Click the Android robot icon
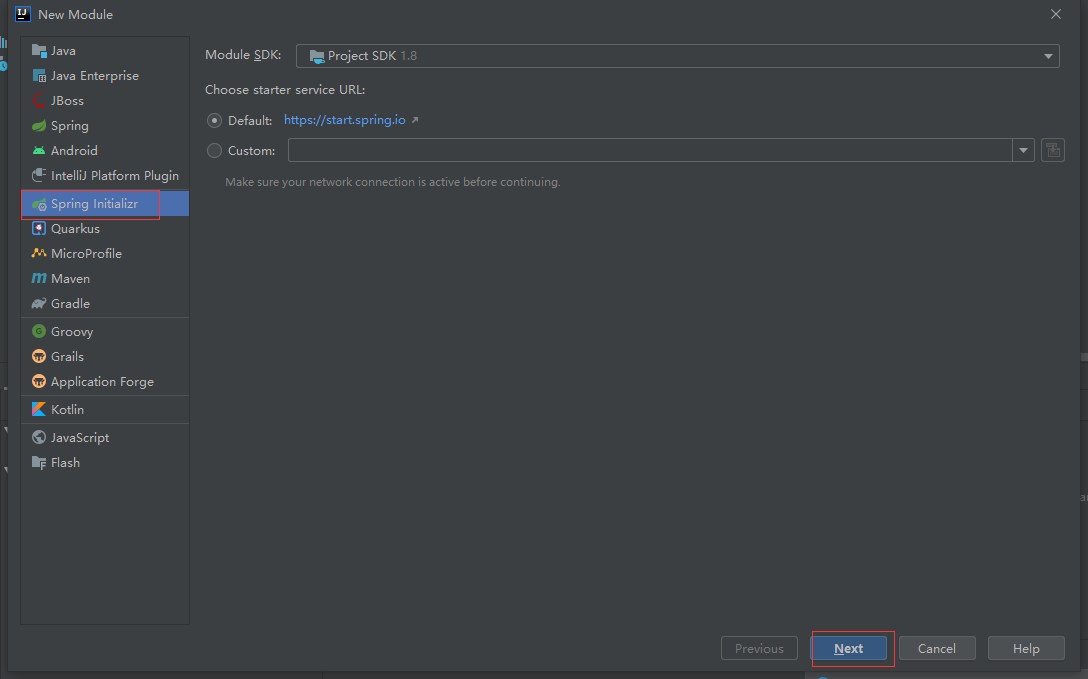The height and width of the screenshot is (679, 1088). [39, 151]
